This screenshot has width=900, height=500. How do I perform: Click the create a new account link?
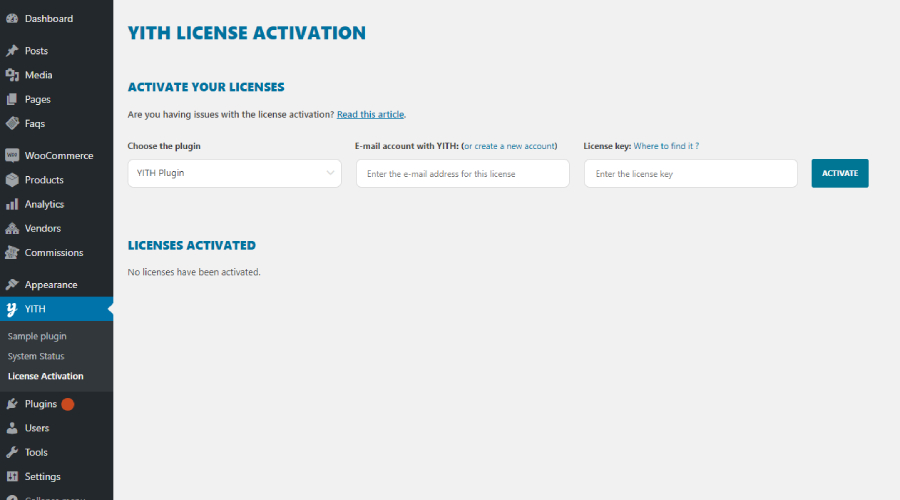[515, 146]
